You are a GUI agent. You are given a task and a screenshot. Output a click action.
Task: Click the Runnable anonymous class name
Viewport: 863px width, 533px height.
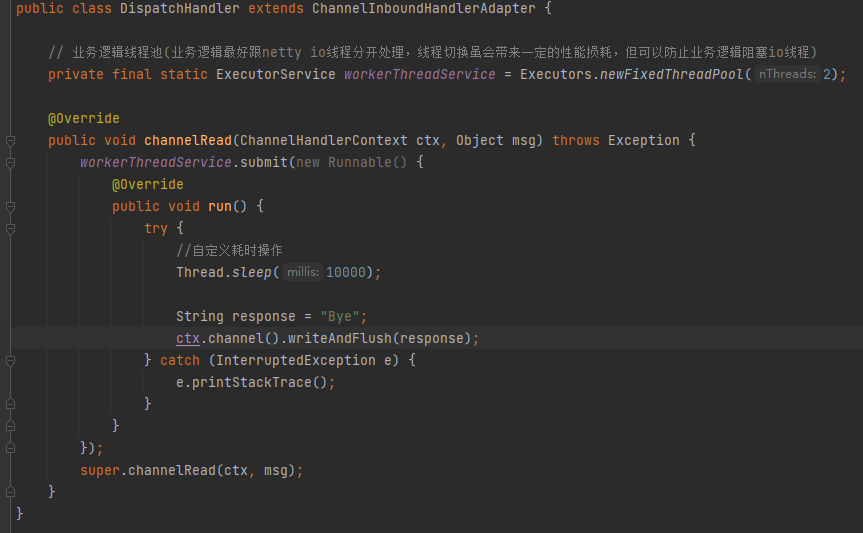tap(359, 162)
